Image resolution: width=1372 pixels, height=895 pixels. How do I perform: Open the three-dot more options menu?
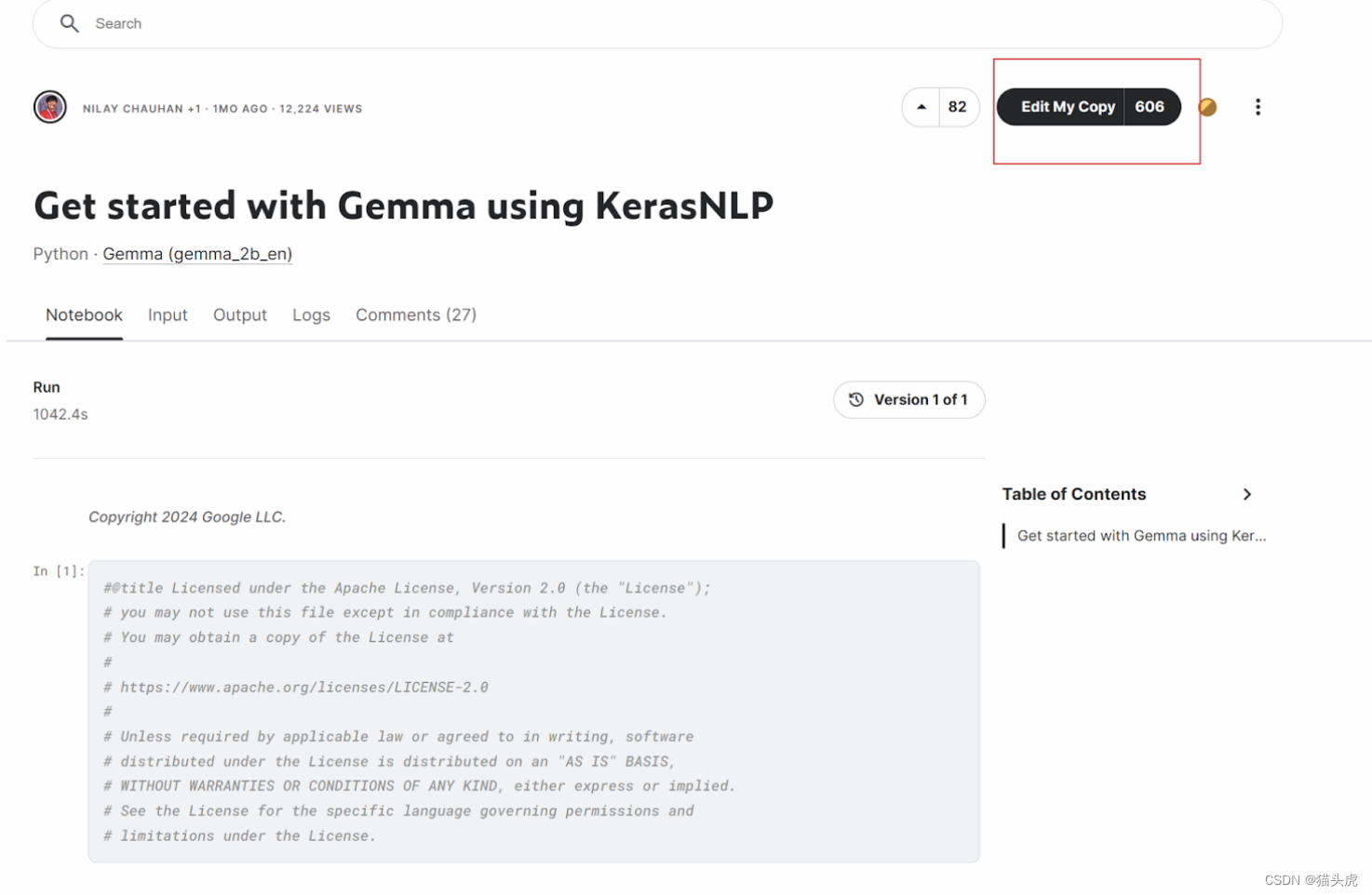1258,107
